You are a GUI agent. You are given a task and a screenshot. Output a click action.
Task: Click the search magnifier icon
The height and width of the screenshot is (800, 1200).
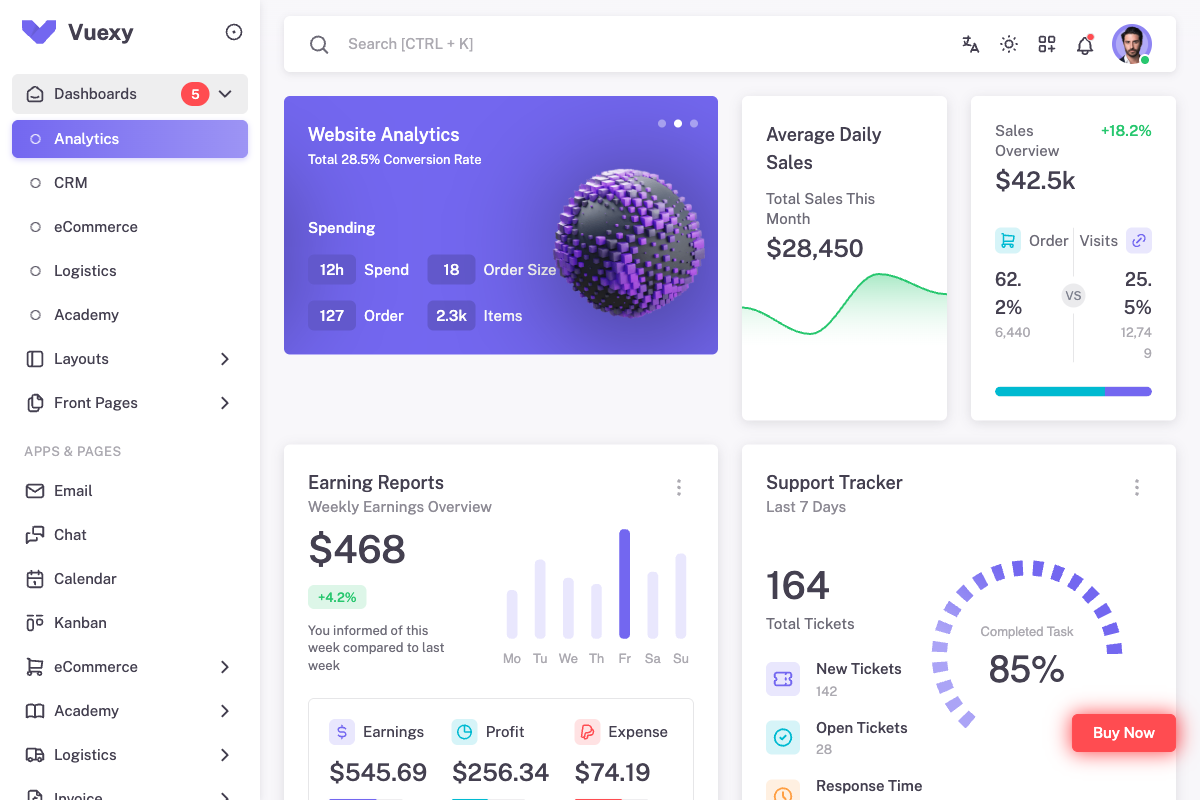(x=318, y=44)
